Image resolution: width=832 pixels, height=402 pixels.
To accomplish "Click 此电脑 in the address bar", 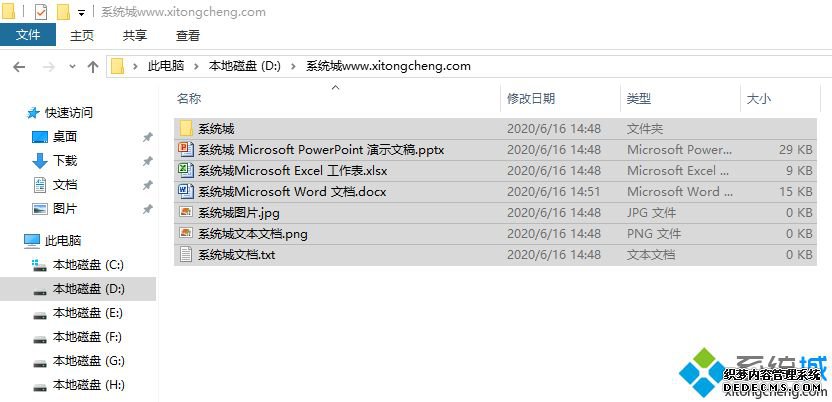I will [166, 66].
